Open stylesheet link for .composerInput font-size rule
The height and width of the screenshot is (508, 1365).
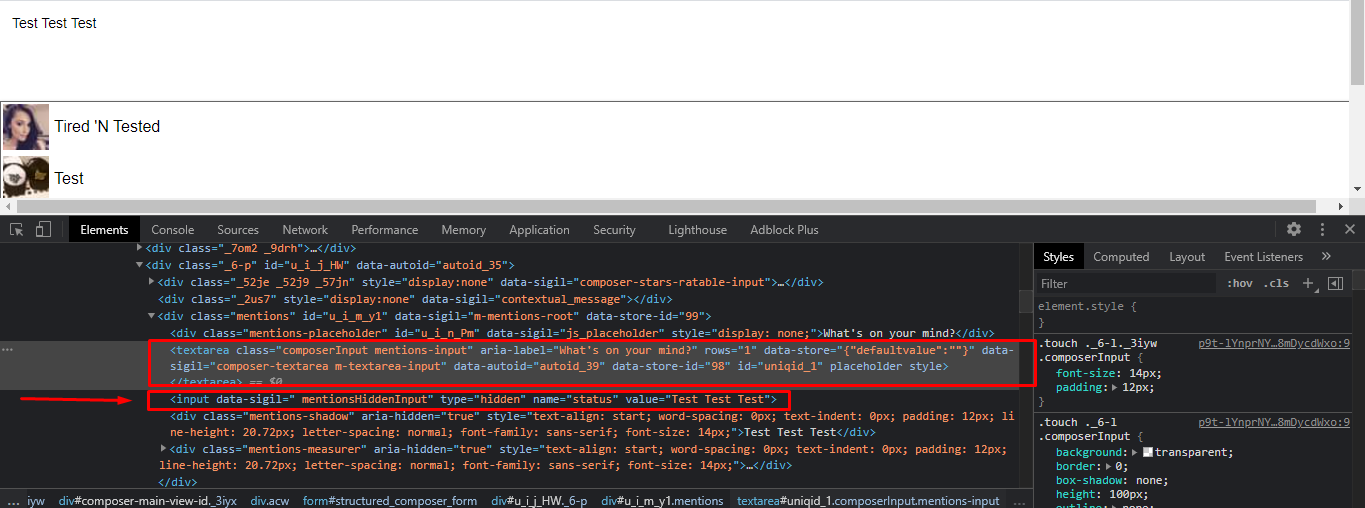(1274, 343)
